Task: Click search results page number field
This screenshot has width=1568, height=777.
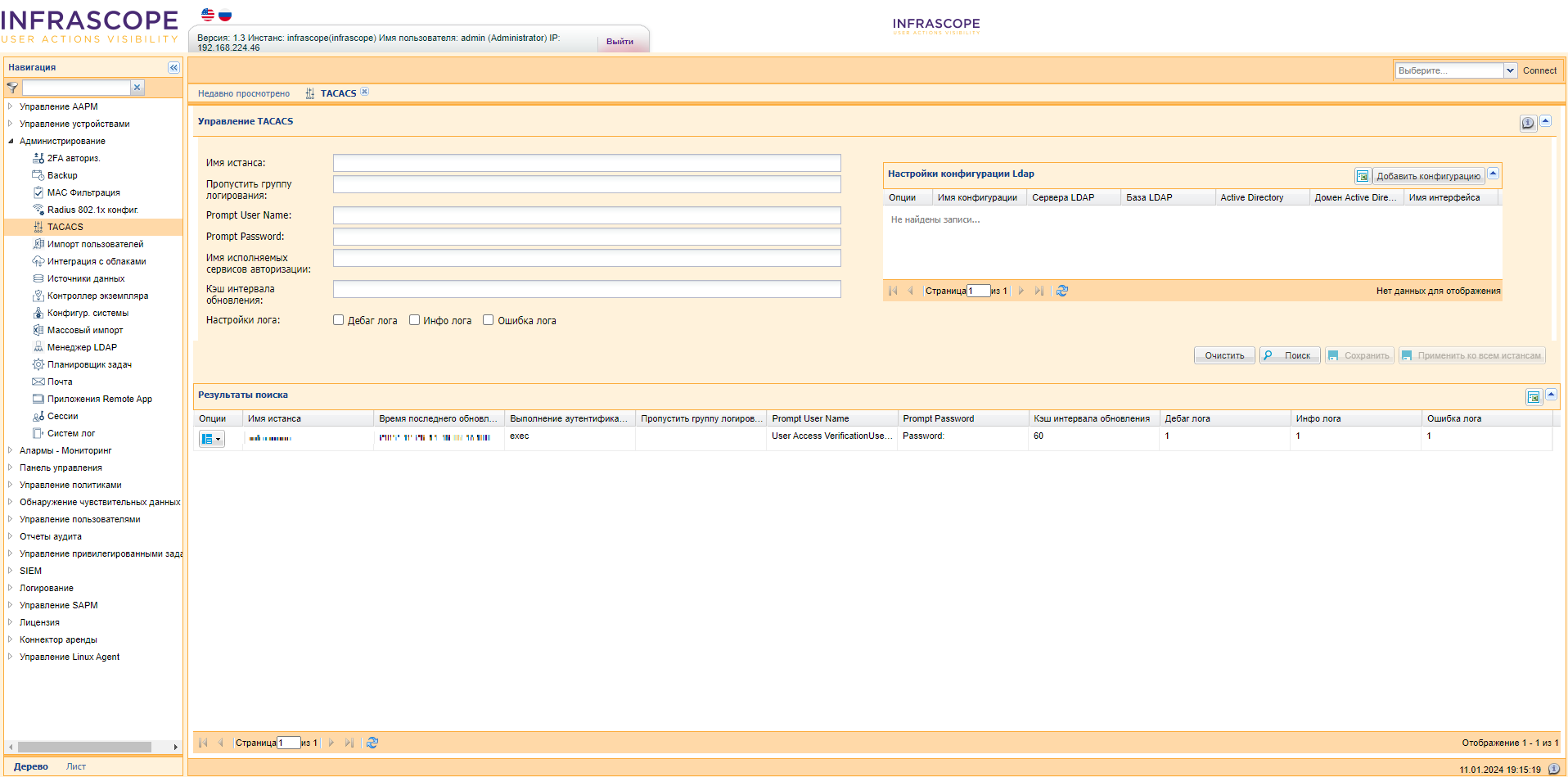Action: tap(289, 743)
